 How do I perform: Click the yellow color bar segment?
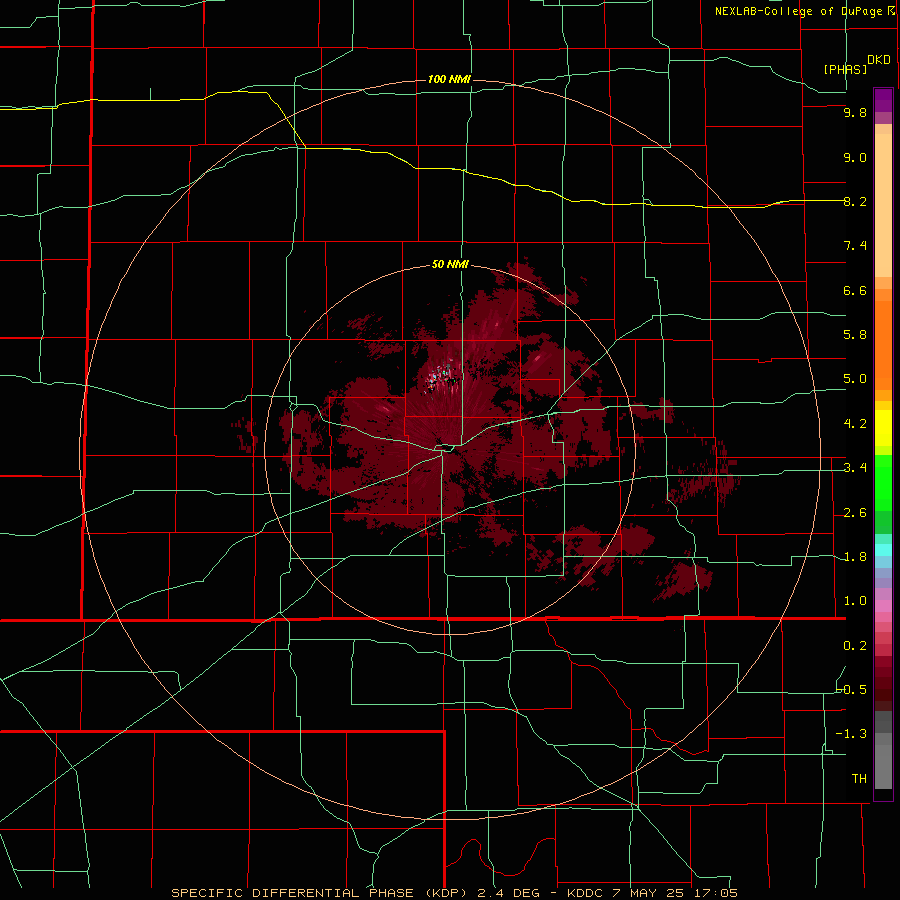pyautogui.click(x=883, y=427)
